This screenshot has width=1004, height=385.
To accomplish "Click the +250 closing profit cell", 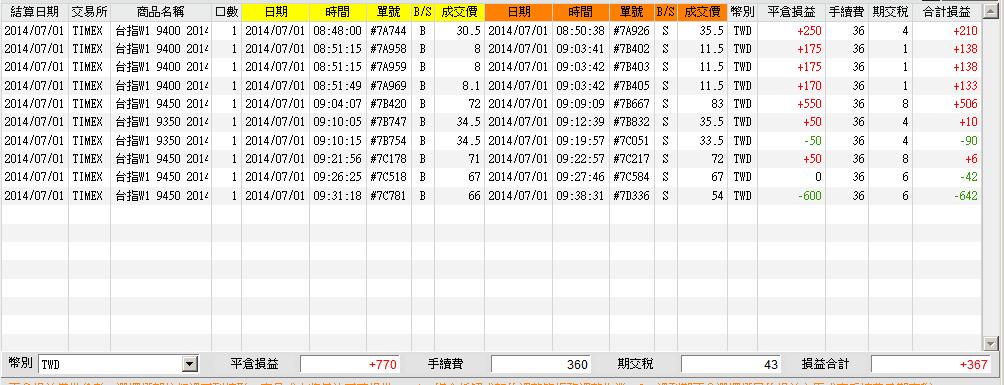I will coord(810,31).
